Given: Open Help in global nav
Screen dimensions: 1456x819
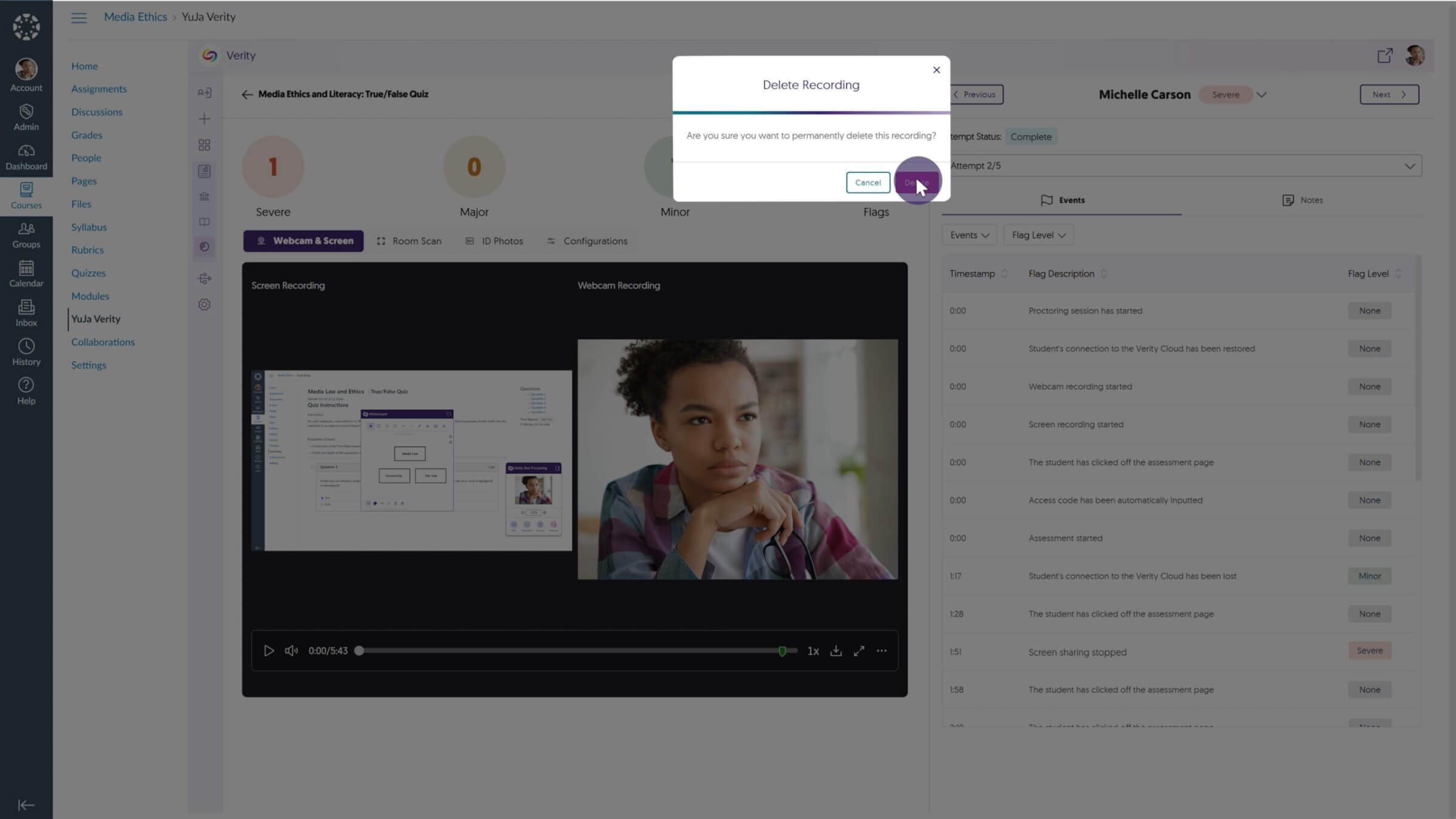Looking at the screenshot, I should [26, 392].
